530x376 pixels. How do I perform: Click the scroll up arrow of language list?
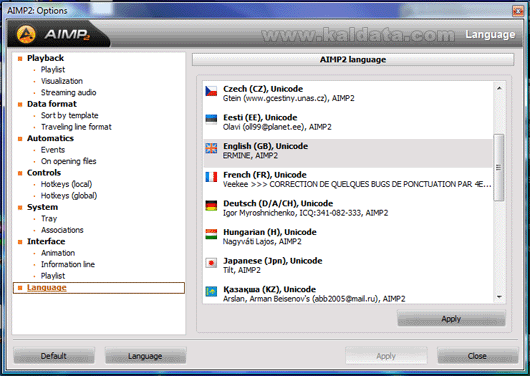click(x=499, y=88)
